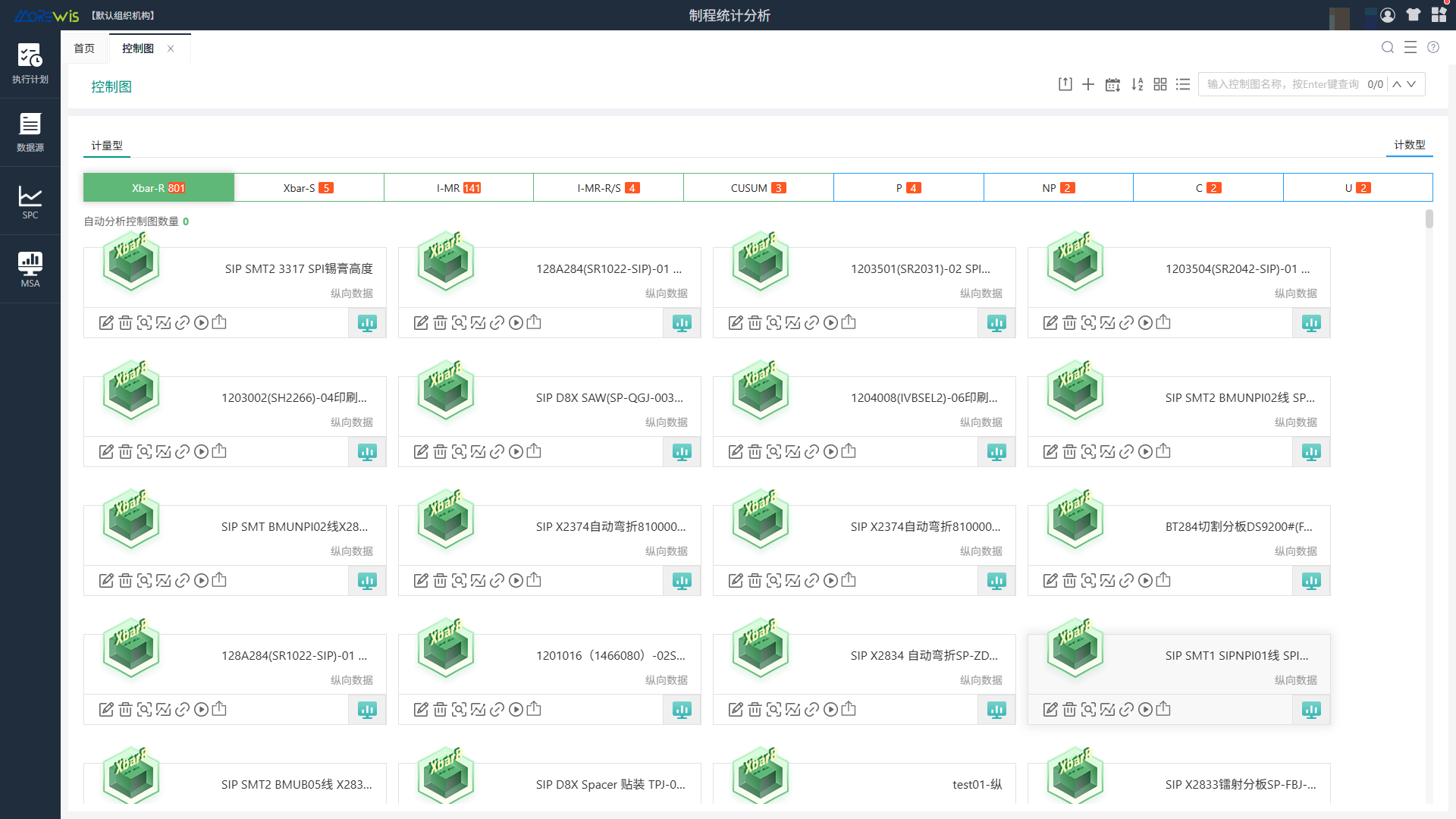Click the magnifier search icon in the tab bar
This screenshot has width=1456, height=819.
[1388, 47]
